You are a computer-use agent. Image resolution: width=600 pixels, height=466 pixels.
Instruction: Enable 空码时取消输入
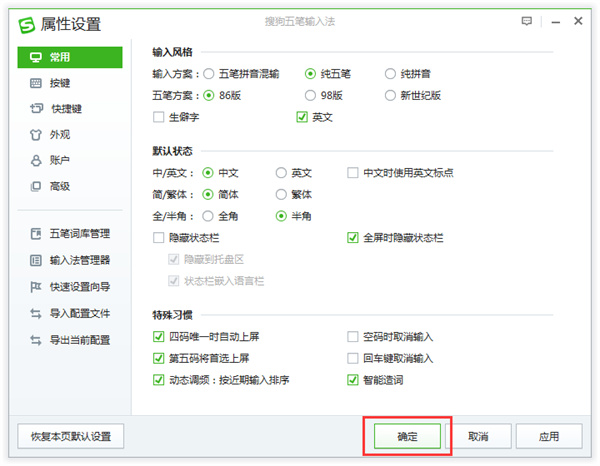[352, 337]
